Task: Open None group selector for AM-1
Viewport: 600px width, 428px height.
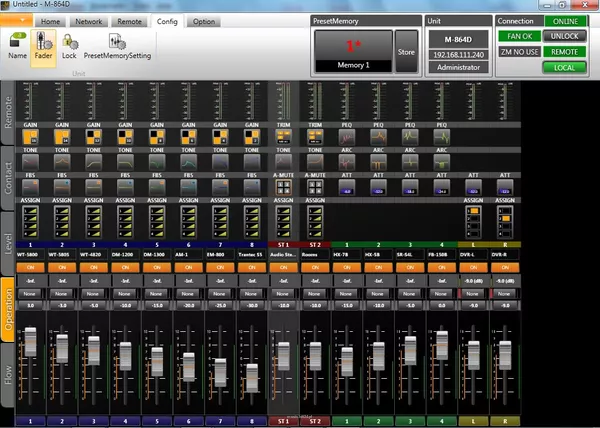Action: 188,294
